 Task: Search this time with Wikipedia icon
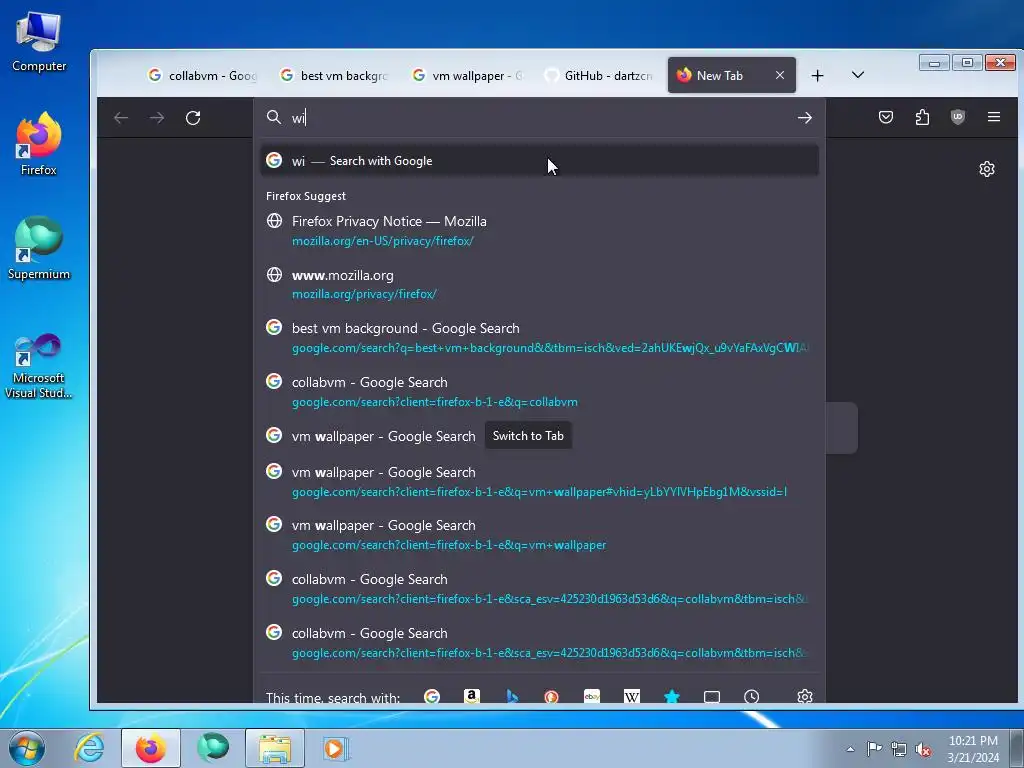tap(632, 696)
